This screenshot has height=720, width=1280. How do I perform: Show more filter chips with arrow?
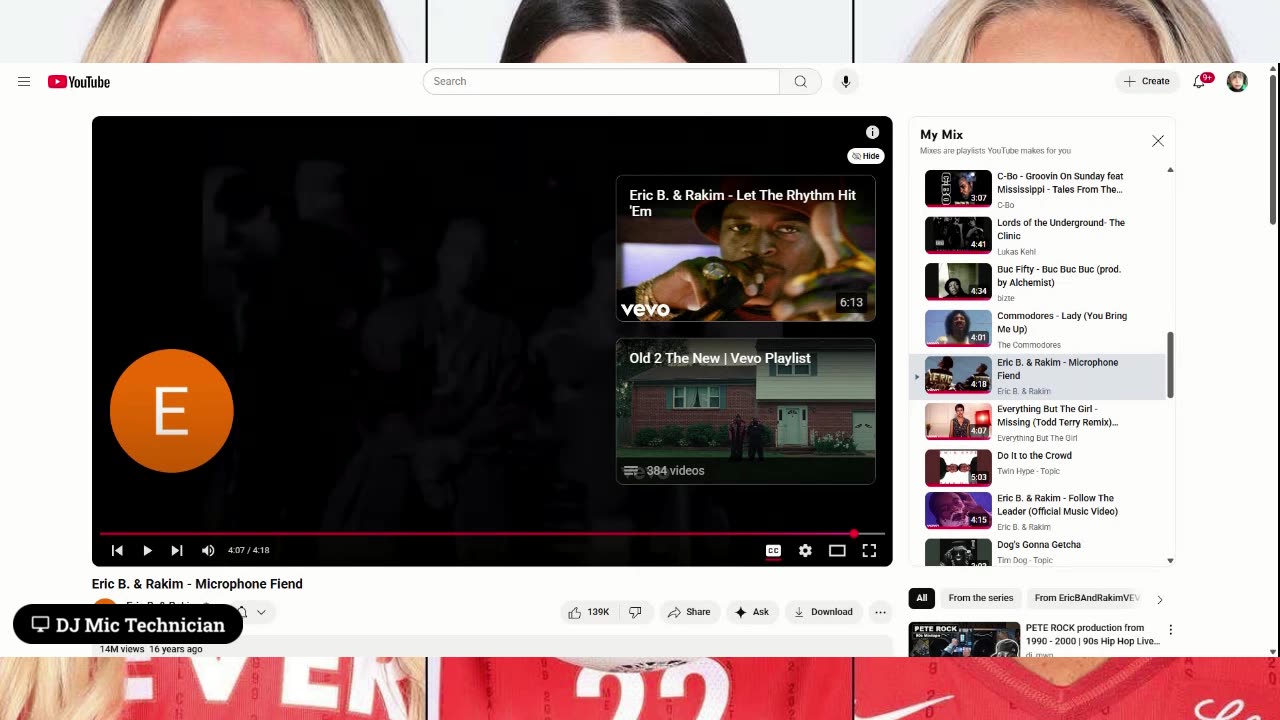(x=1160, y=599)
